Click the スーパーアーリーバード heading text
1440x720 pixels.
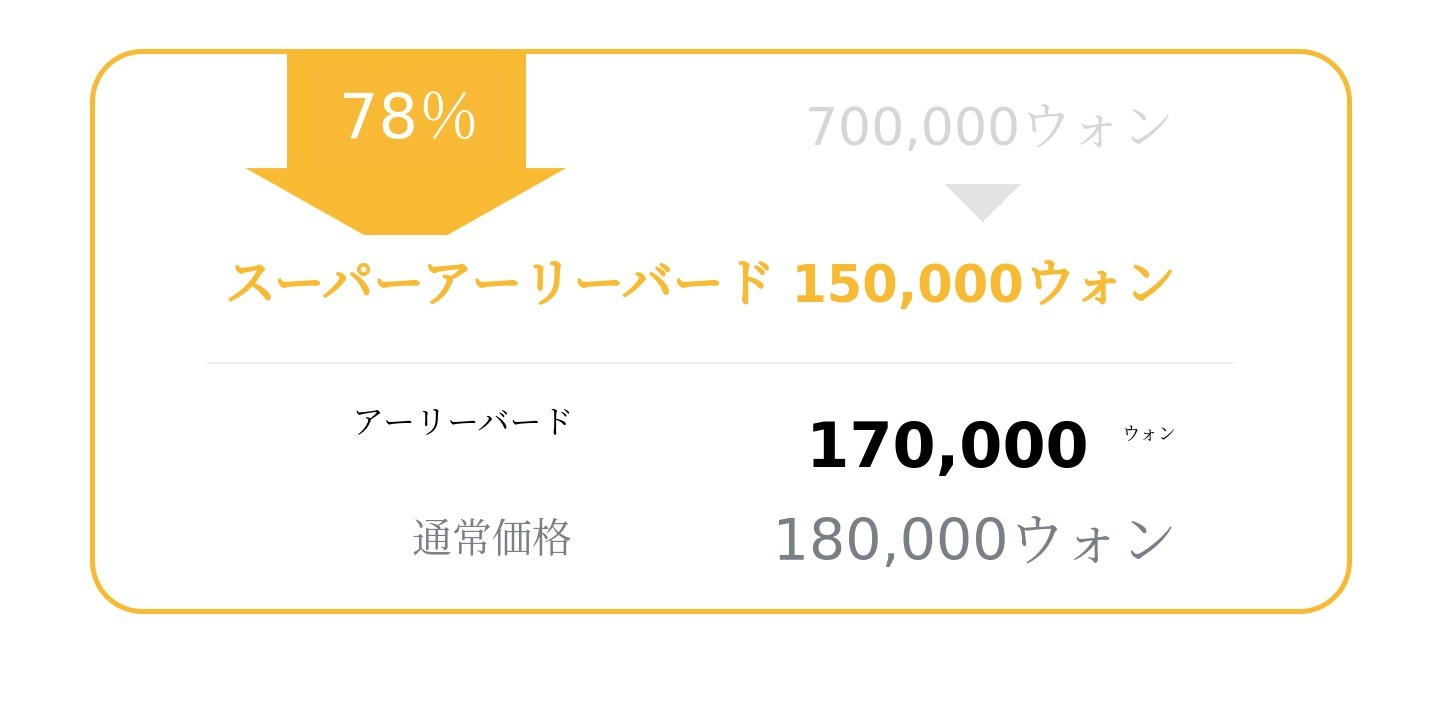click(500, 283)
